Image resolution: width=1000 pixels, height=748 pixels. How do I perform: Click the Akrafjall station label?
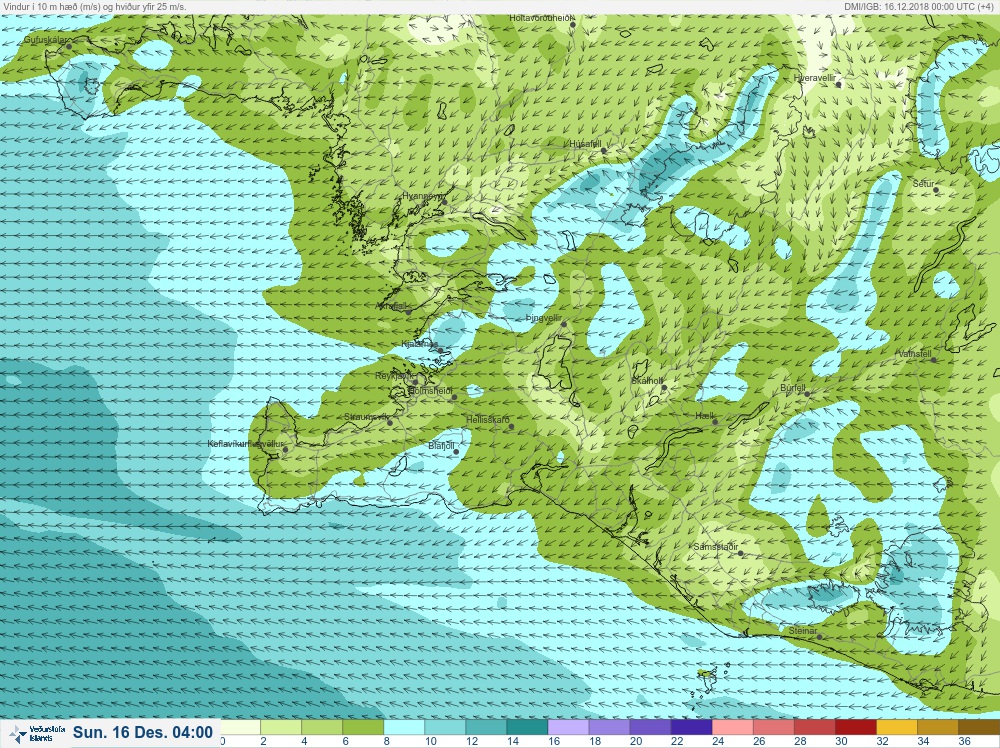[x=392, y=306]
